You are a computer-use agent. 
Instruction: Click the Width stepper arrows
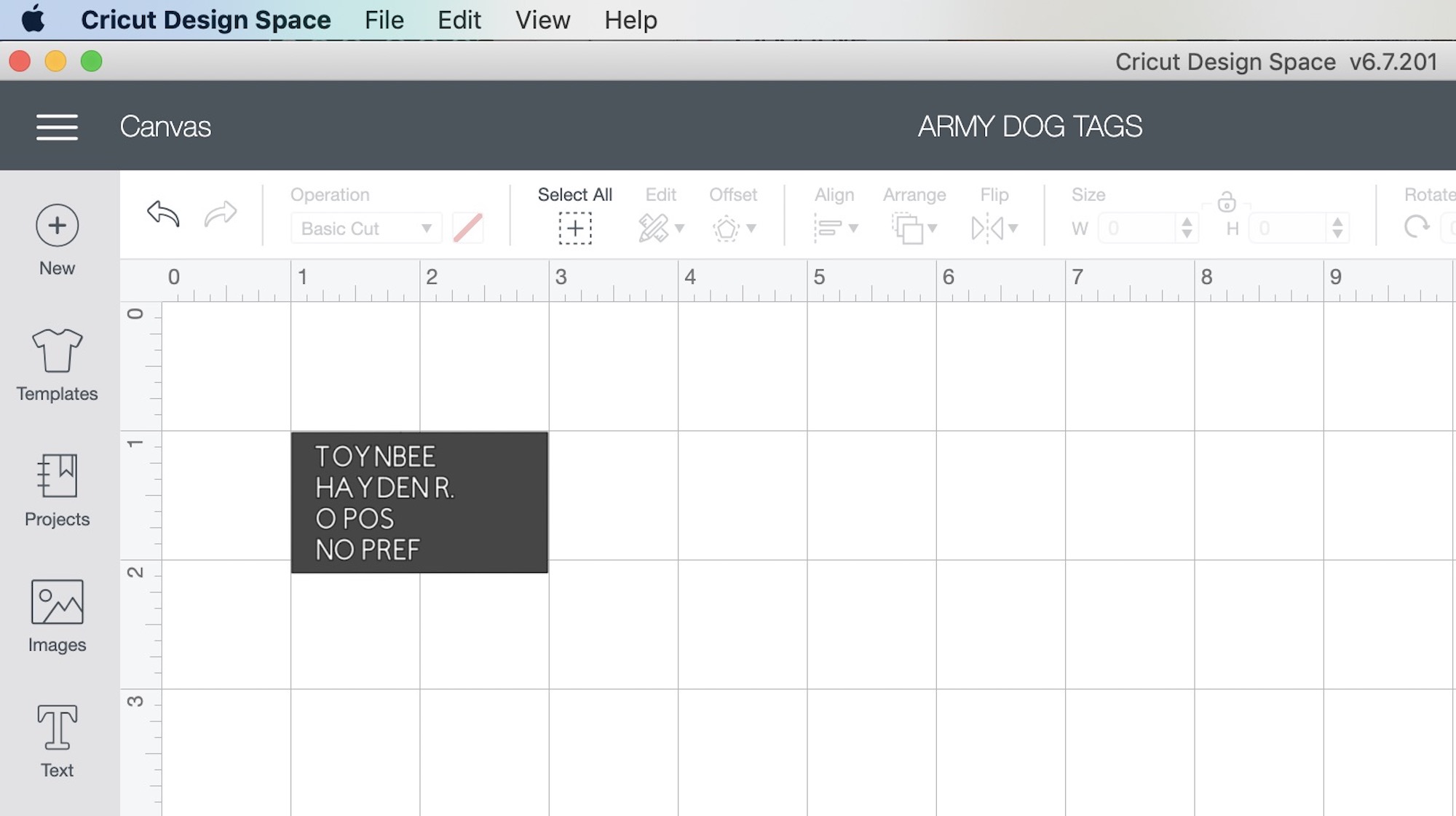coord(1187,229)
